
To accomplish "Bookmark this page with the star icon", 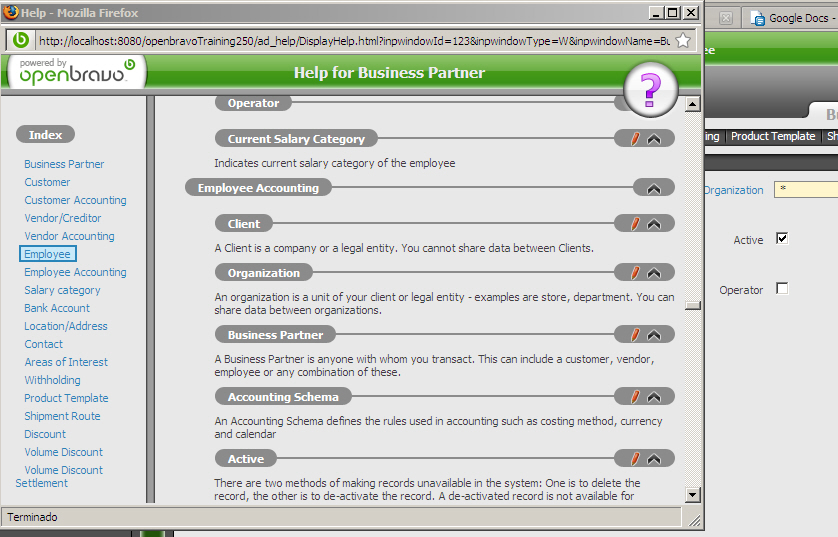I will tap(682, 40).
